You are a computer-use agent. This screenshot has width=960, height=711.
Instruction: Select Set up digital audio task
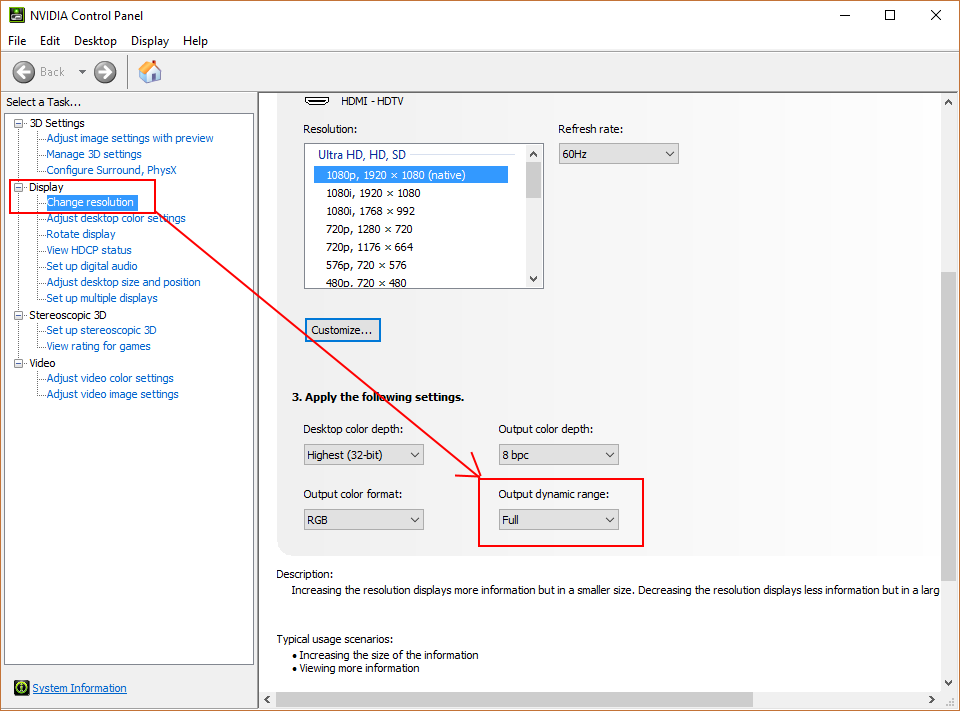point(92,266)
